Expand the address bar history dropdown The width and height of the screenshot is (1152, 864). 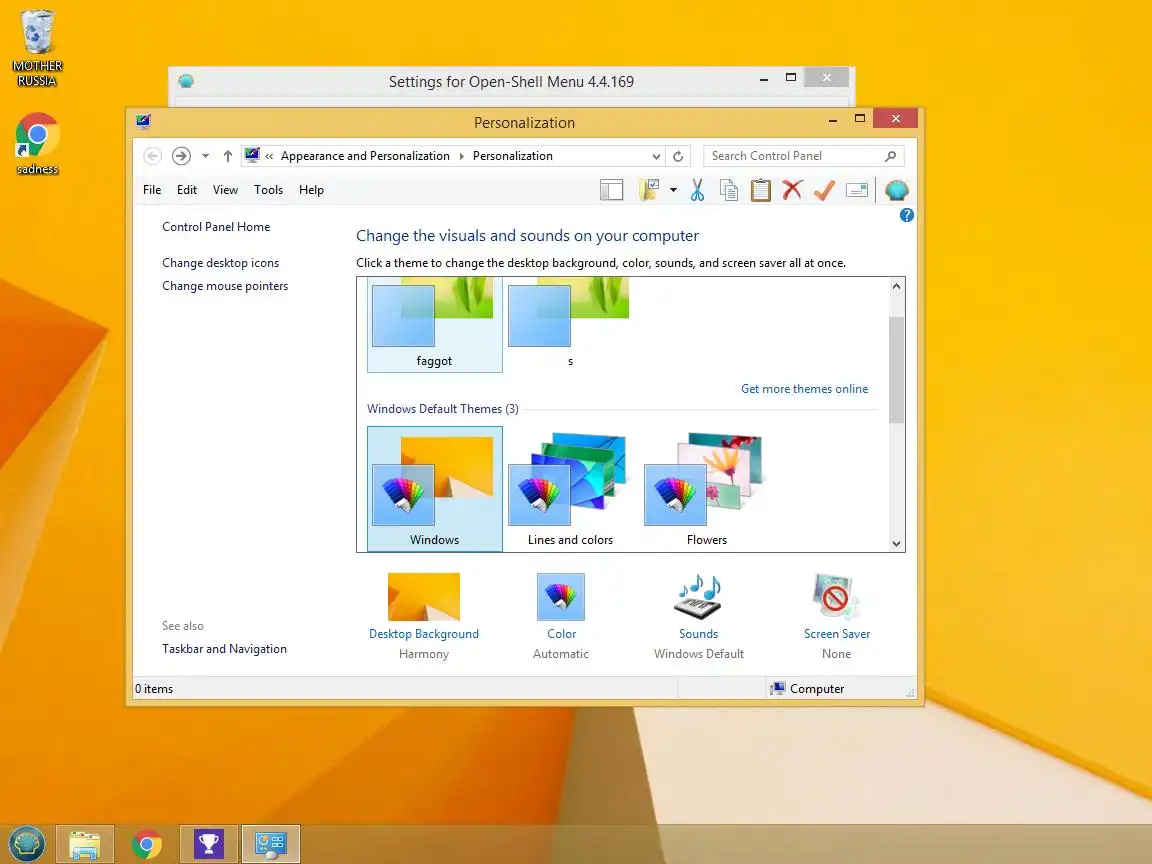coord(656,156)
